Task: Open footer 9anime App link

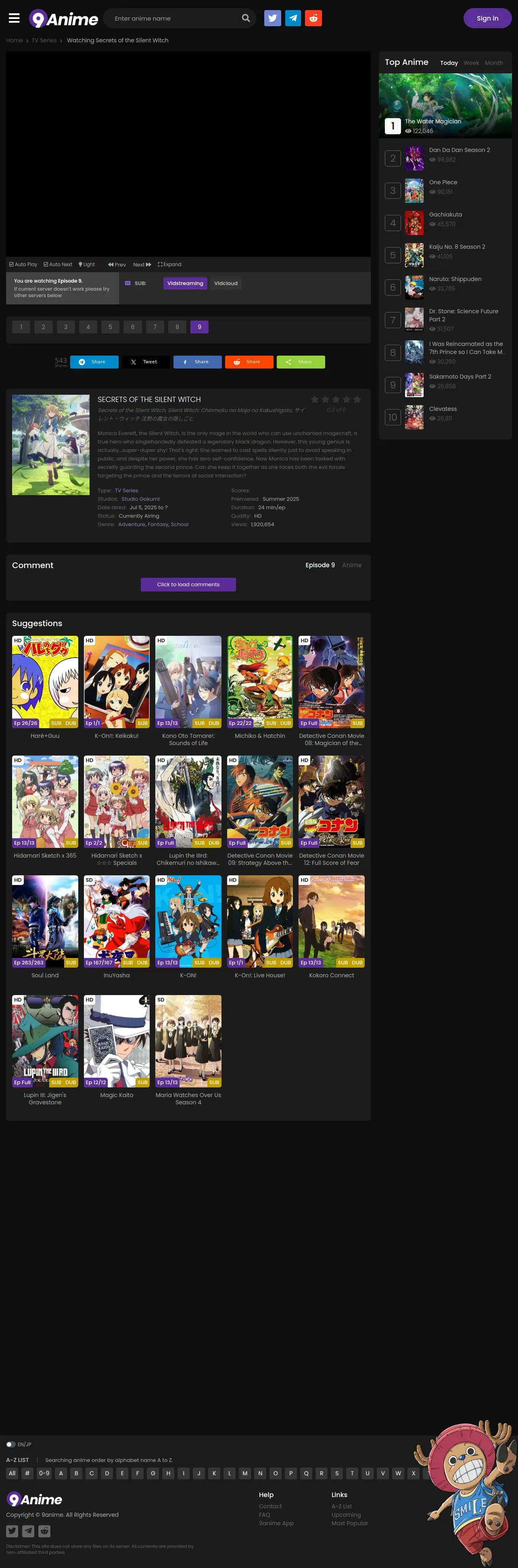Action: click(276, 1523)
